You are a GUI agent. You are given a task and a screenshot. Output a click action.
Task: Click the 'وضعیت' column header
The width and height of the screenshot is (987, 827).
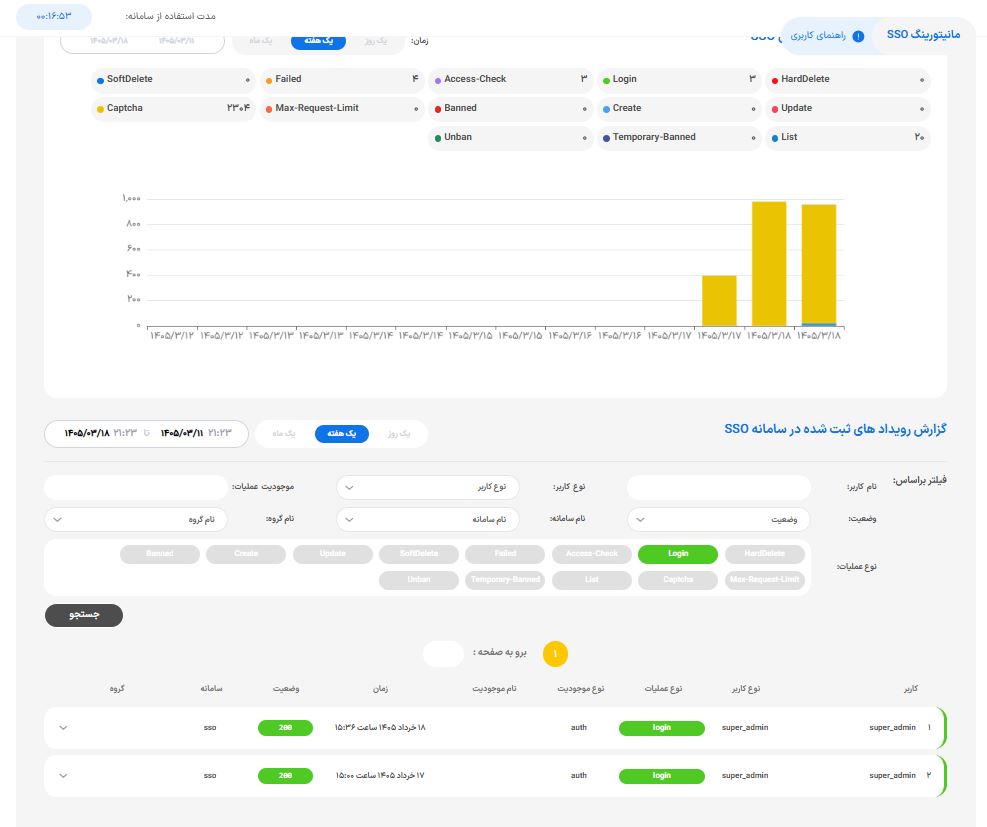pos(286,689)
